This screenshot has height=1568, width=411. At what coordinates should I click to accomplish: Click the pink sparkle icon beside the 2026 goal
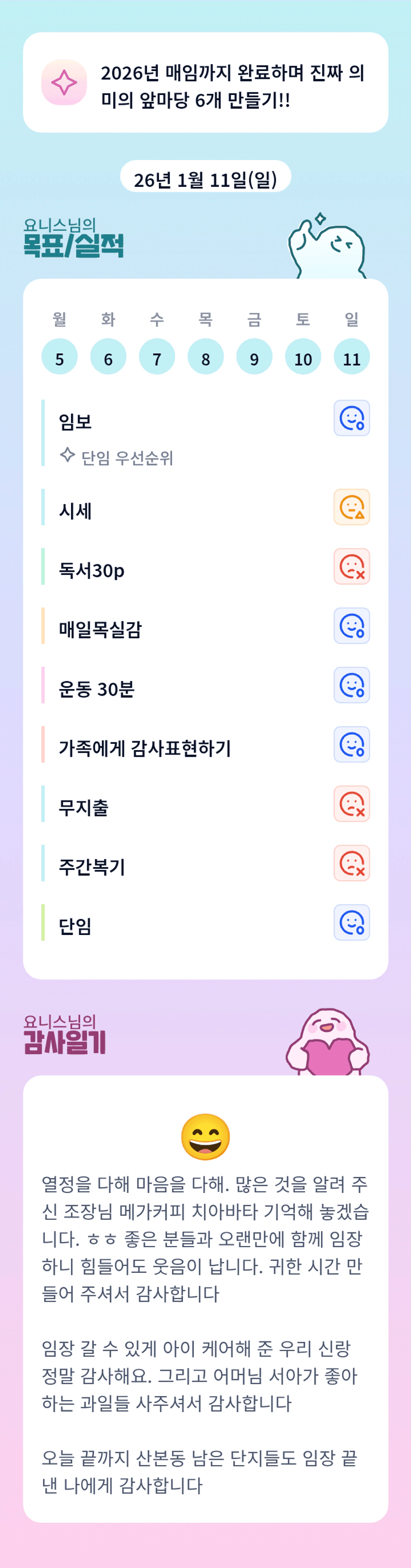64,82
